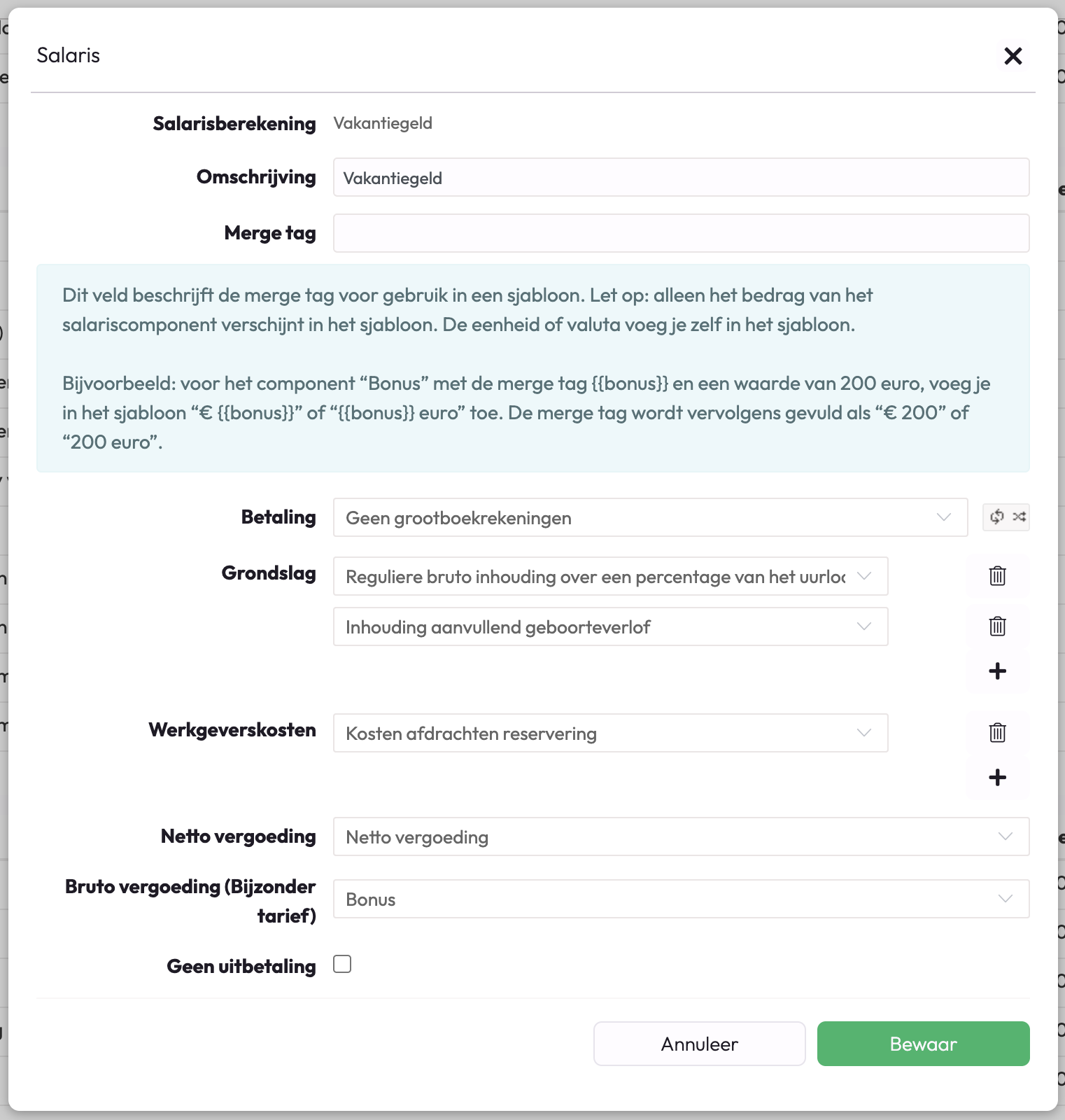Open the Bruto vergoeding Bonus dropdown
This screenshot has height=1120, width=1065.
point(680,899)
